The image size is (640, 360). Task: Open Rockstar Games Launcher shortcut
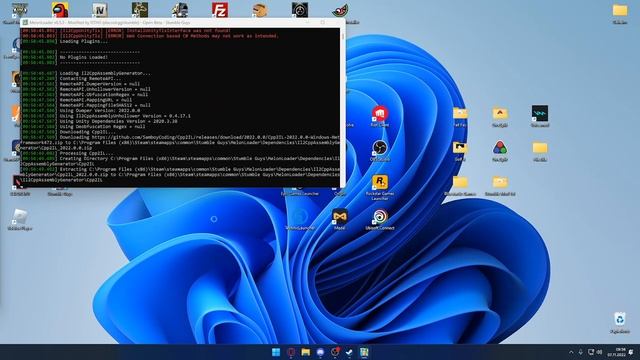click(x=380, y=182)
